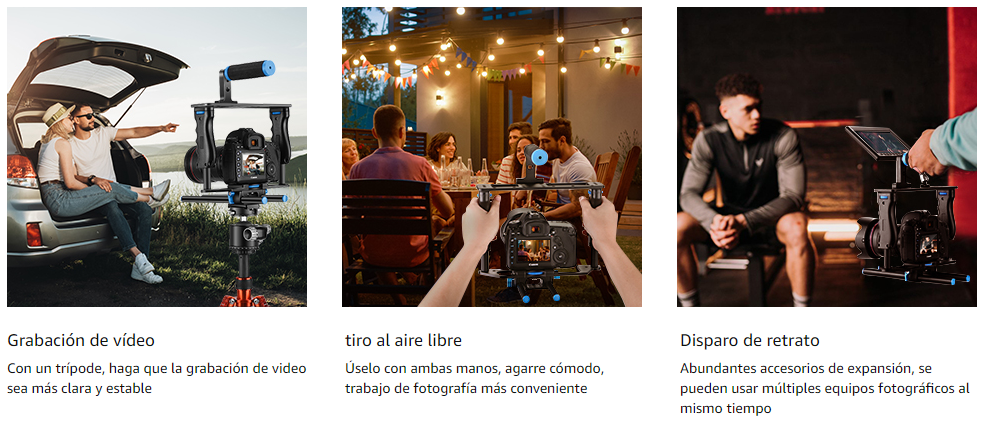Click the seated man in the gray jacket

point(743,189)
